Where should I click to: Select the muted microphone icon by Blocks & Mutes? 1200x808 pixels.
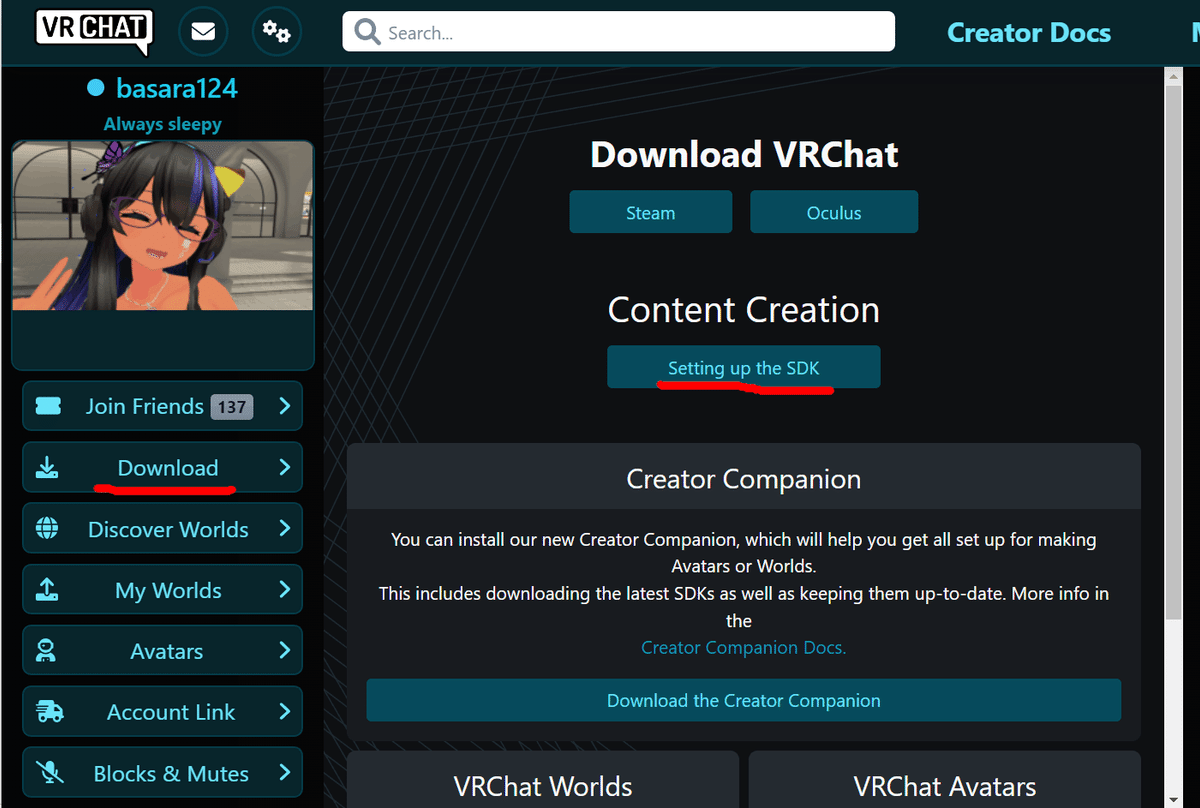click(48, 772)
